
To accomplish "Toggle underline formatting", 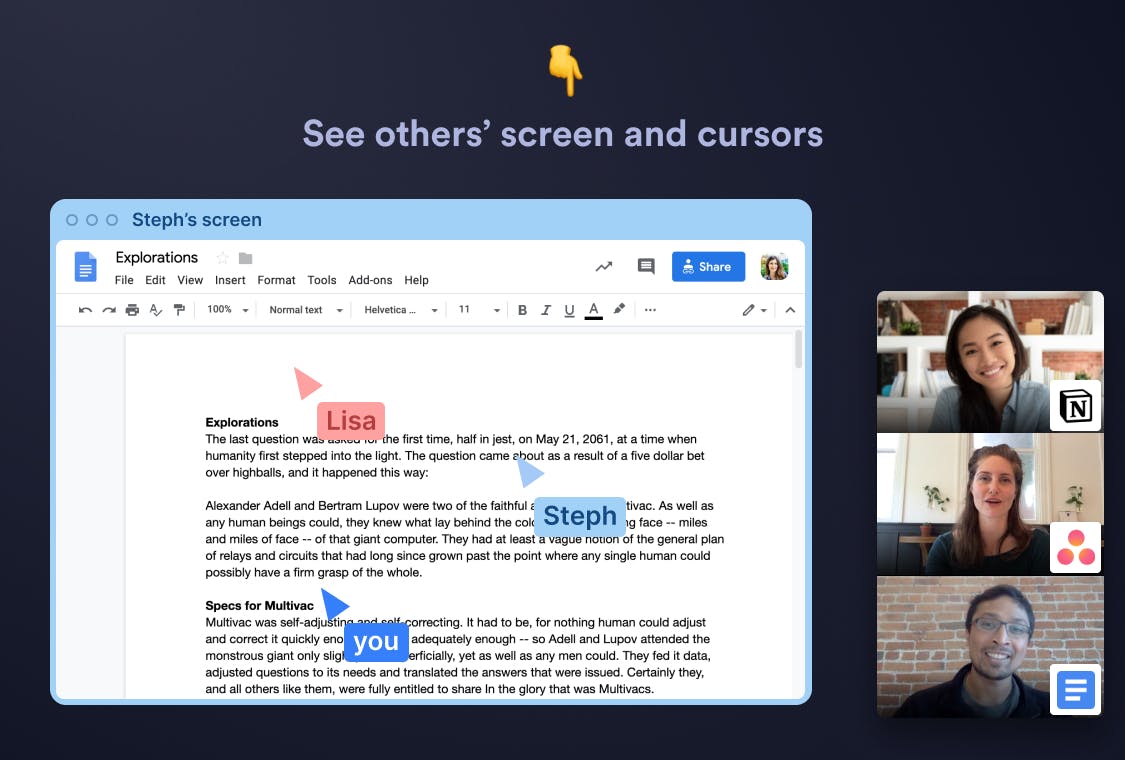I will click(x=569, y=310).
